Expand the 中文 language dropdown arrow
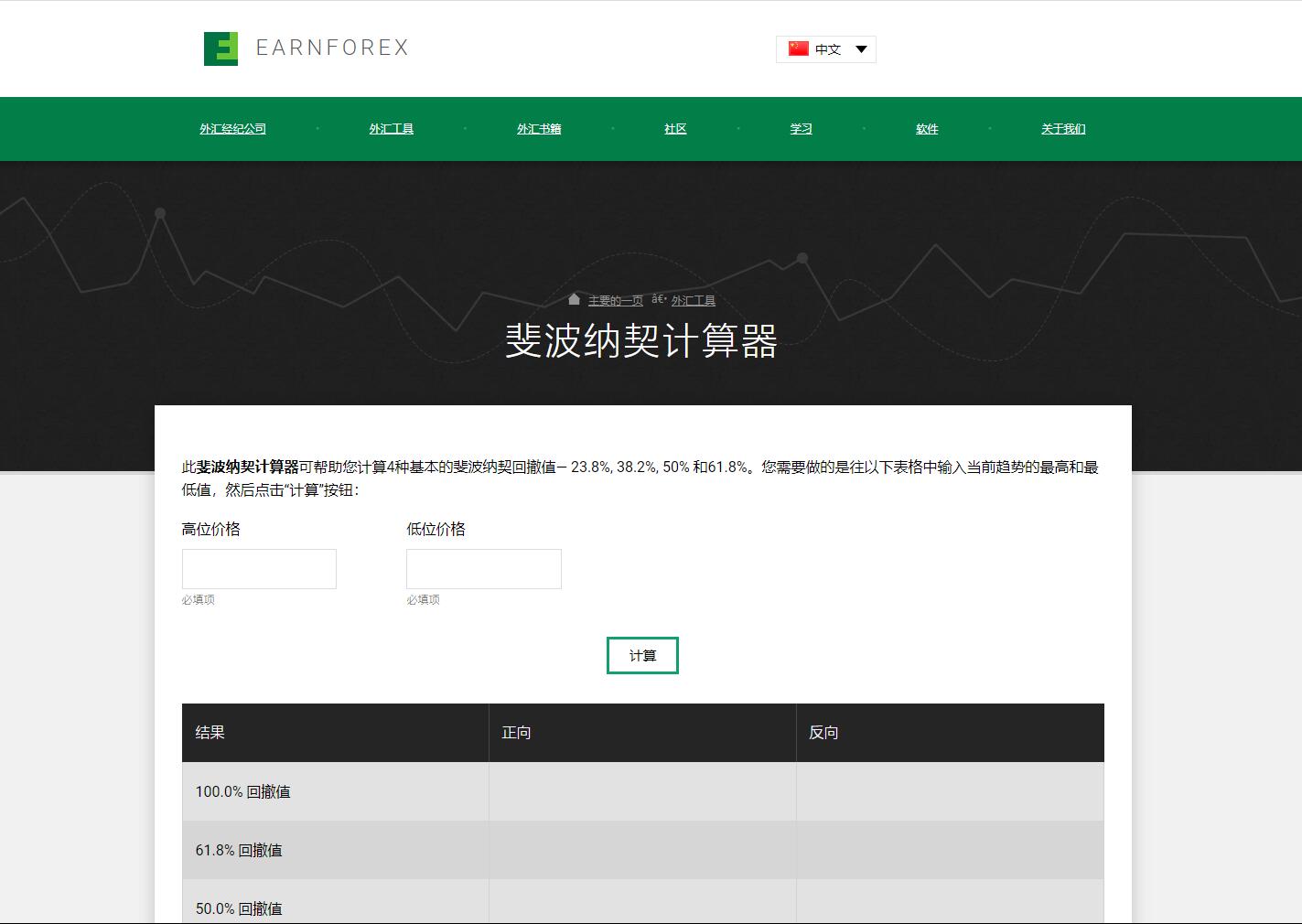 (x=861, y=49)
